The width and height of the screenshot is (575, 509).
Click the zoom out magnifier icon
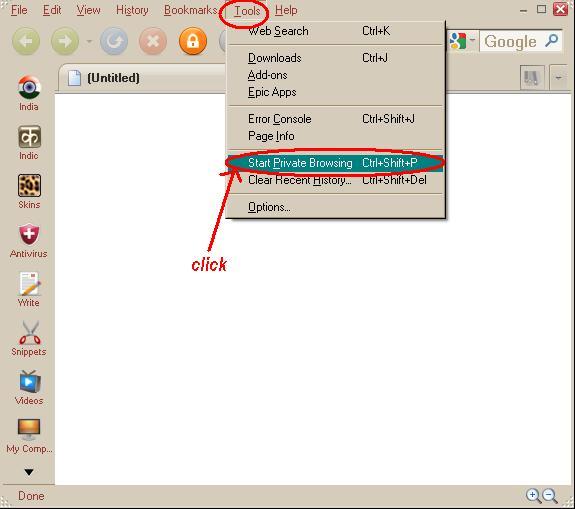[550, 496]
